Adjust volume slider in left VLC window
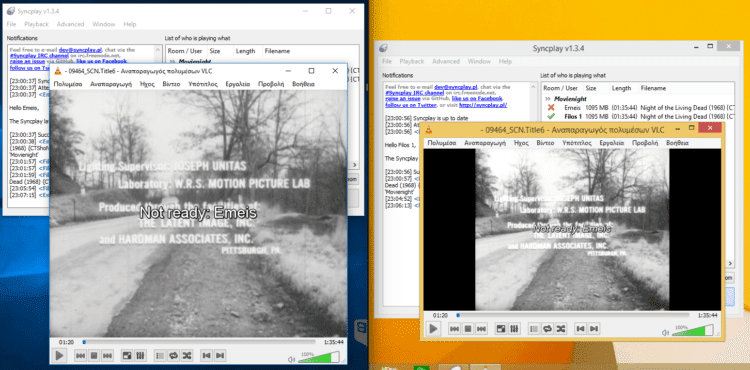This screenshot has width=750, height=370. pos(318,357)
